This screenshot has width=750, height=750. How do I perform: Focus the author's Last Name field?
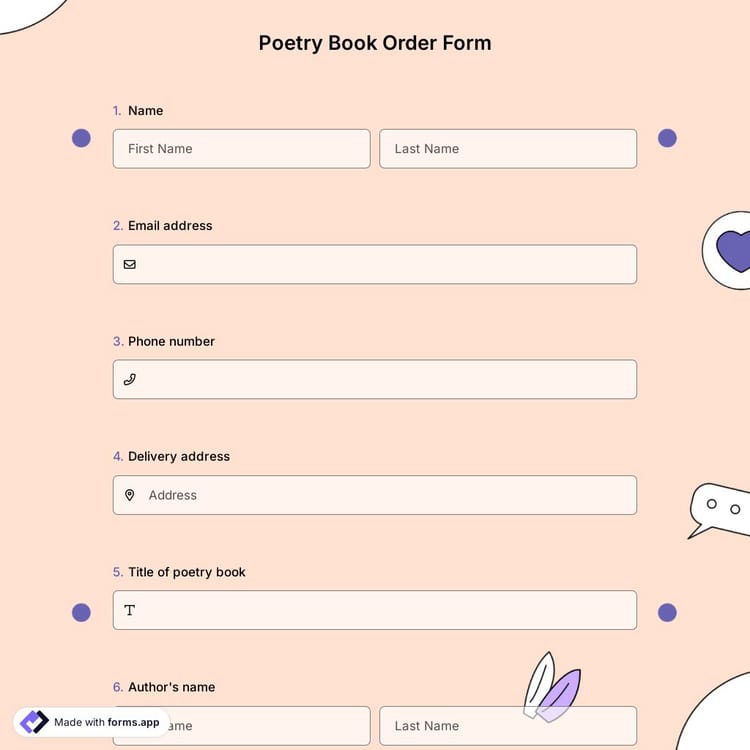point(470,726)
